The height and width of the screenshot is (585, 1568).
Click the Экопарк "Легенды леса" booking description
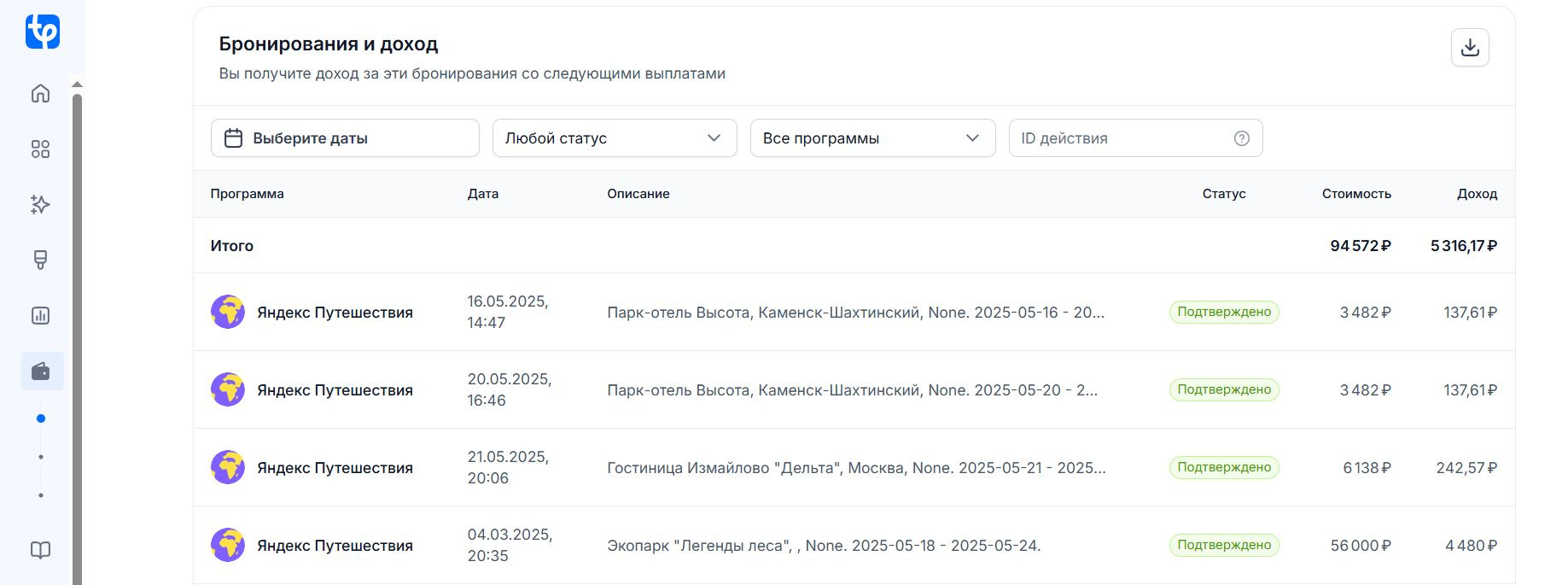click(x=824, y=546)
